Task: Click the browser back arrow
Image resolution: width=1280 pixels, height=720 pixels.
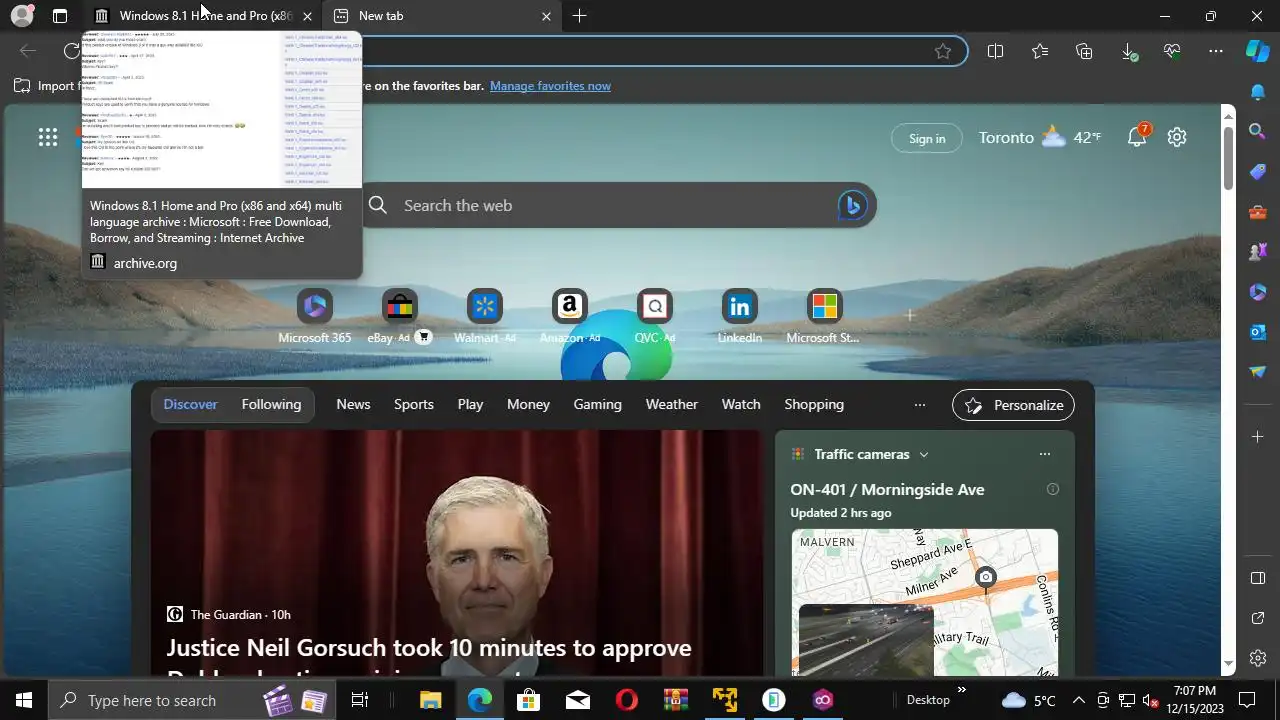Action: tap(28, 51)
